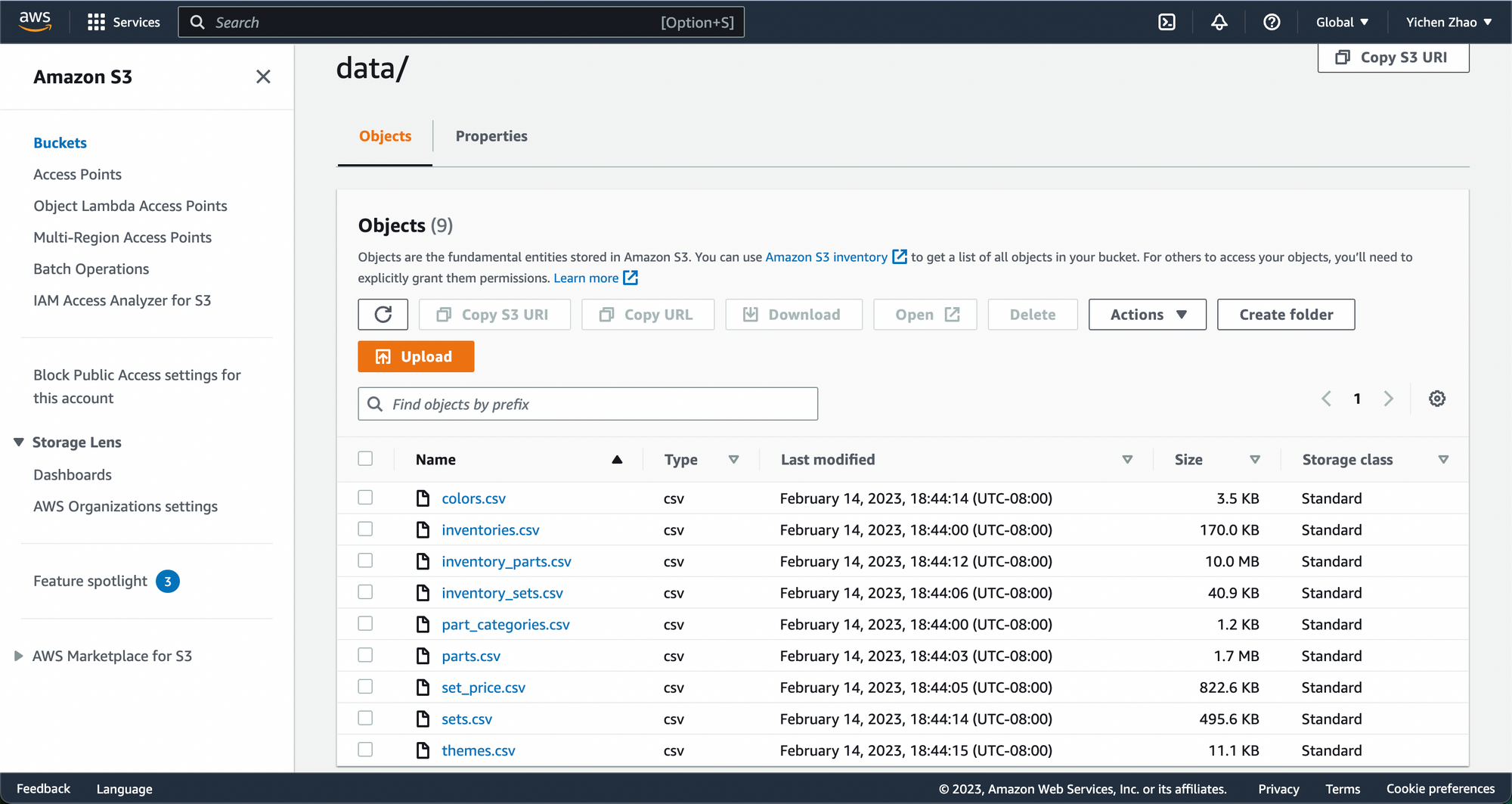Screen dimensions: 1512x804
Task: Open the sets.csv object link
Action: tap(466, 719)
